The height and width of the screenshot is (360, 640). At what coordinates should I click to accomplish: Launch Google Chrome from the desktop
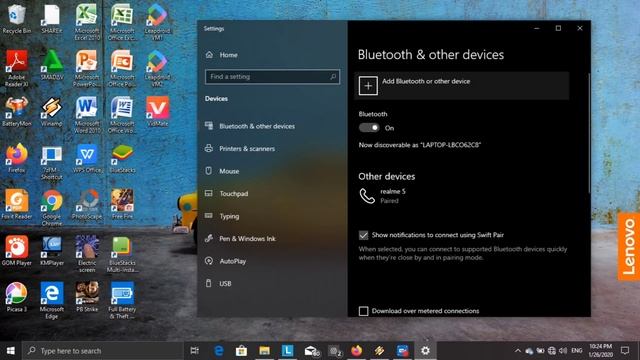(x=51, y=208)
